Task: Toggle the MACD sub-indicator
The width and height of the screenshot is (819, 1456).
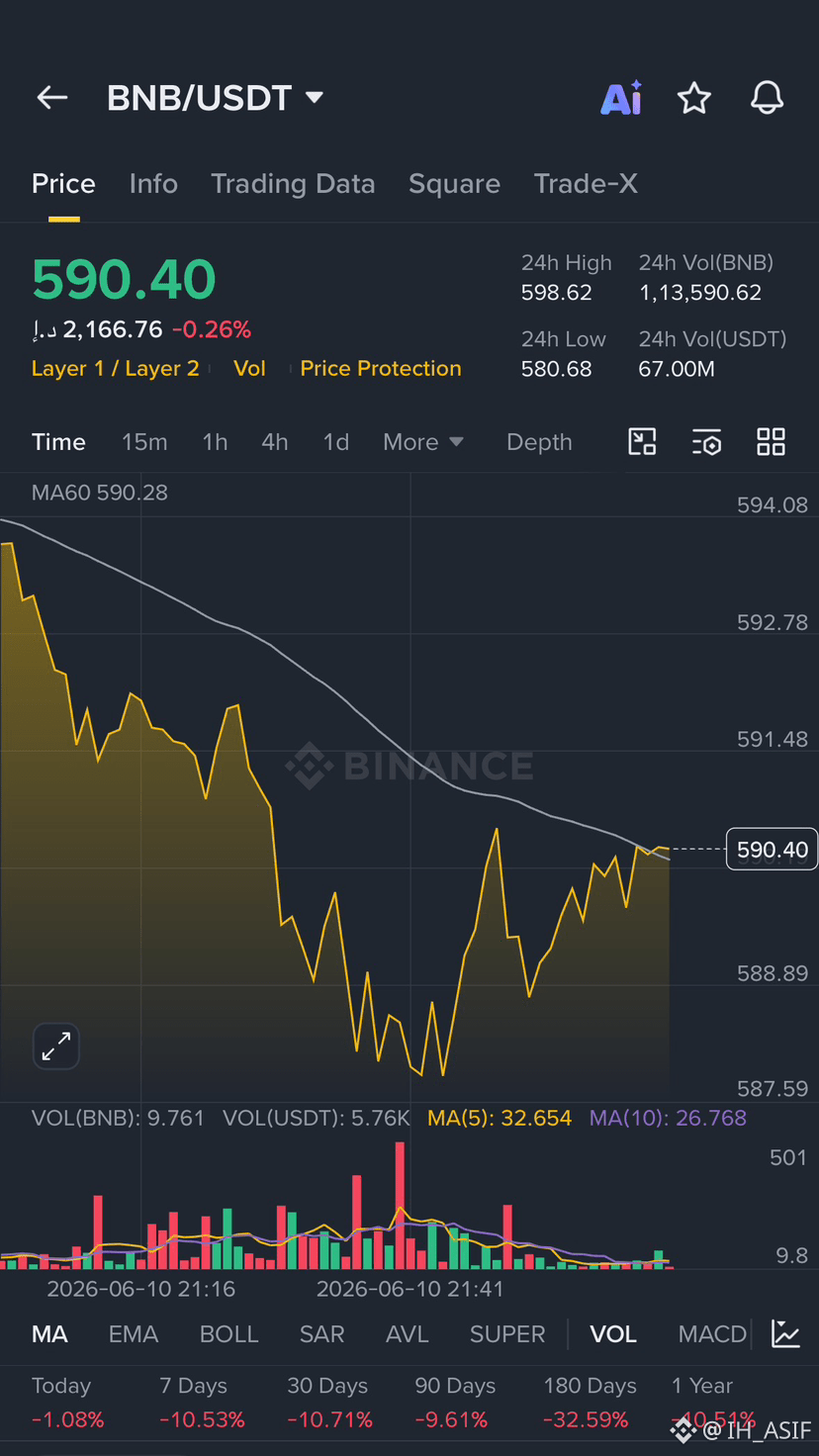Action: [x=712, y=1334]
